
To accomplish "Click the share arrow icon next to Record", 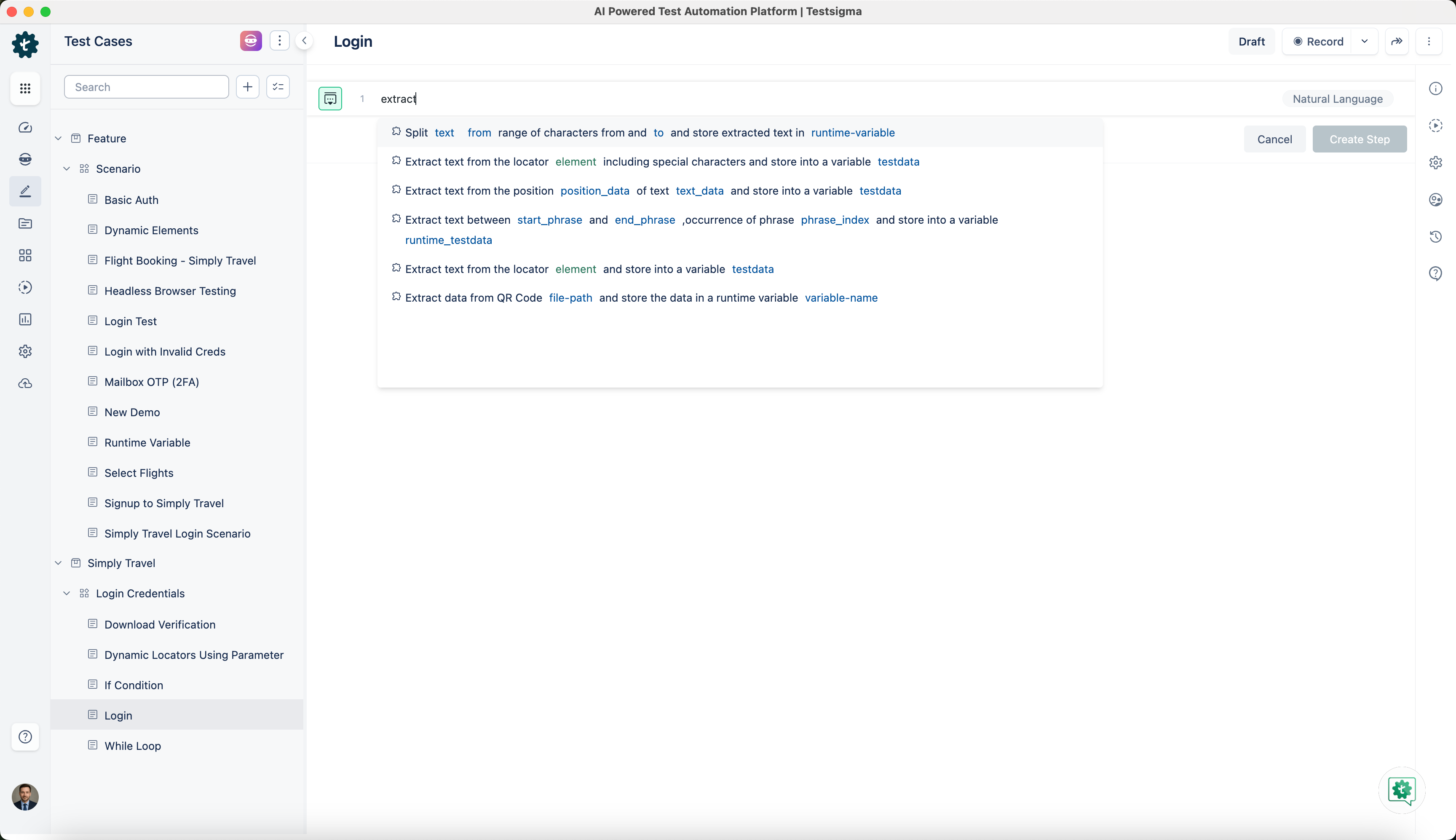I will coord(1397,42).
